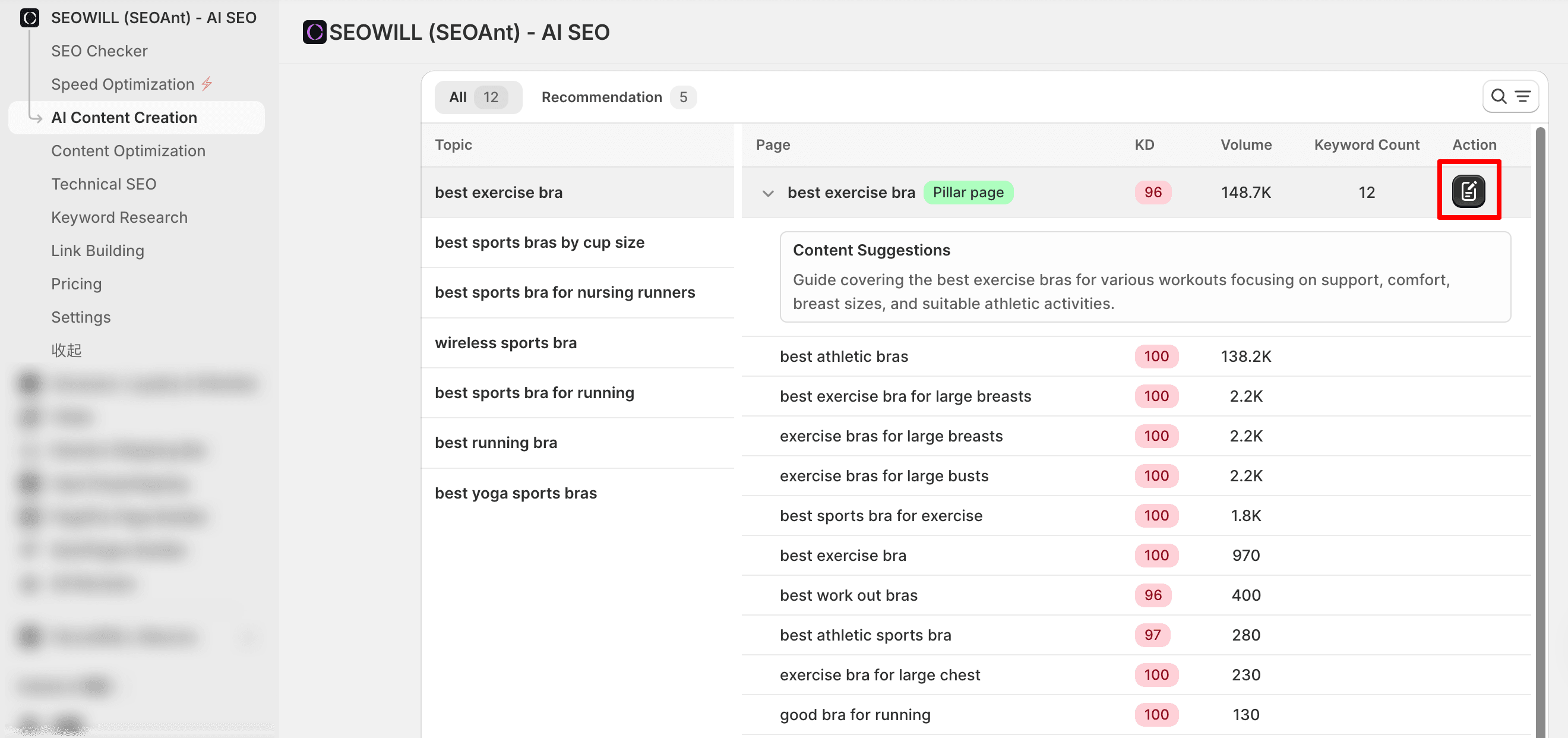Select the best yoga sports bras topic
This screenshot has width=1568, height=738.
coord(515,493)
